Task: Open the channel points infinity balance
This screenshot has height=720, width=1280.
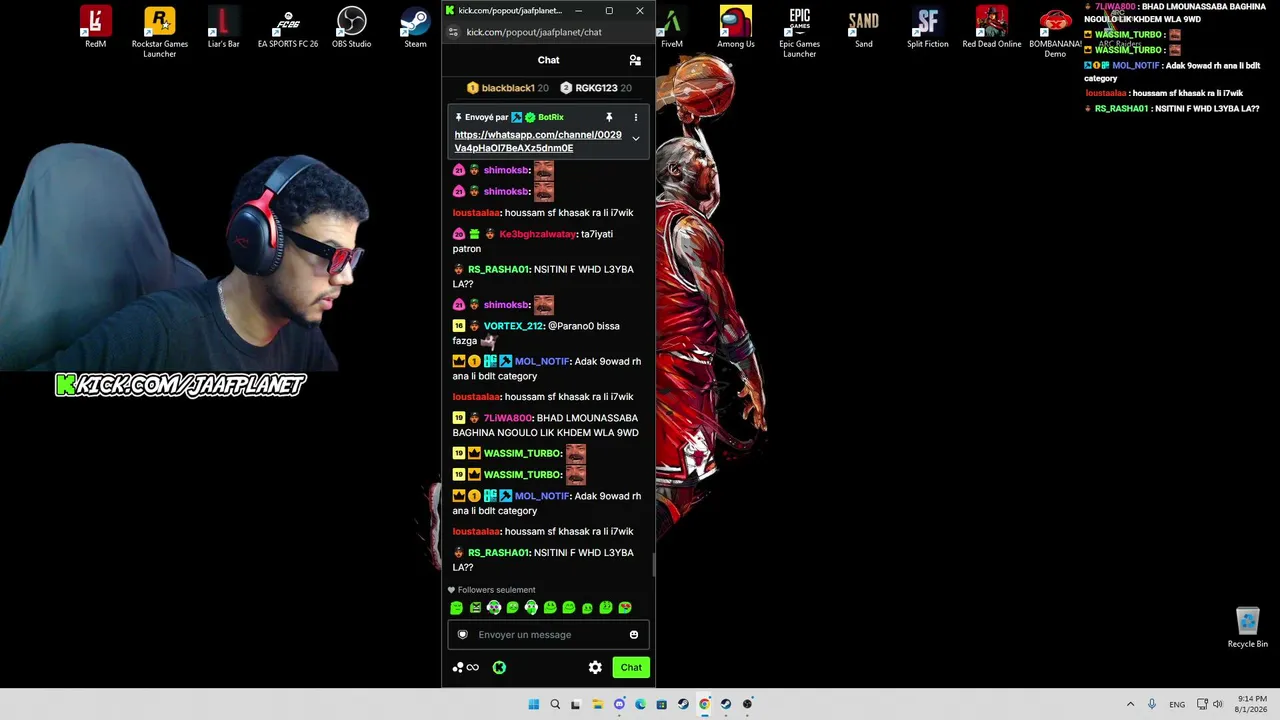Action: (466, 667)
